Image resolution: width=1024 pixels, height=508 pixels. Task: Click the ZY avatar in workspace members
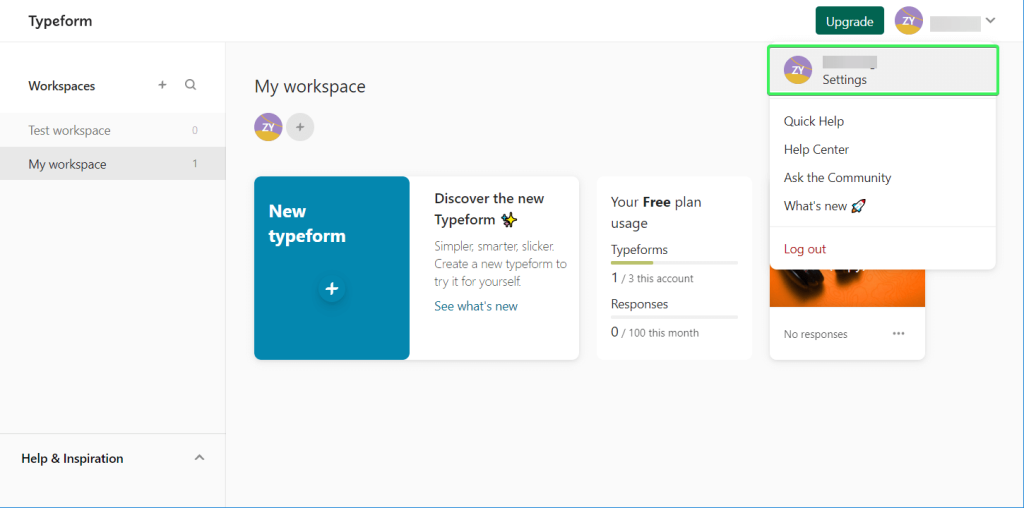268,127
